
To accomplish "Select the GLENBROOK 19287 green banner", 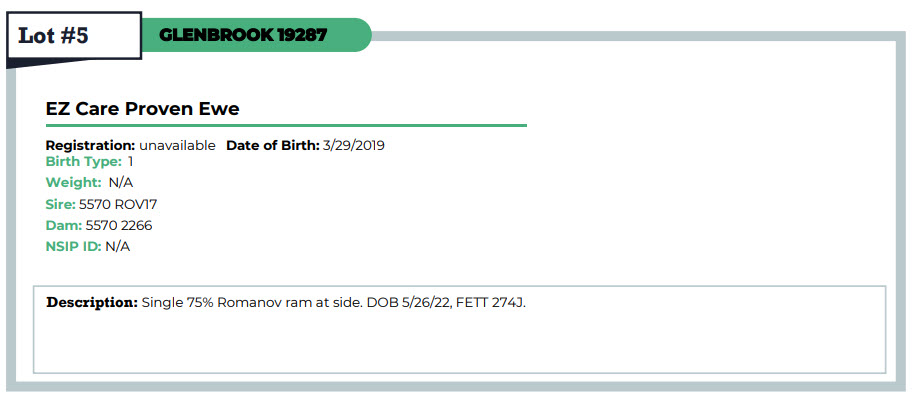I will point(256,35).
